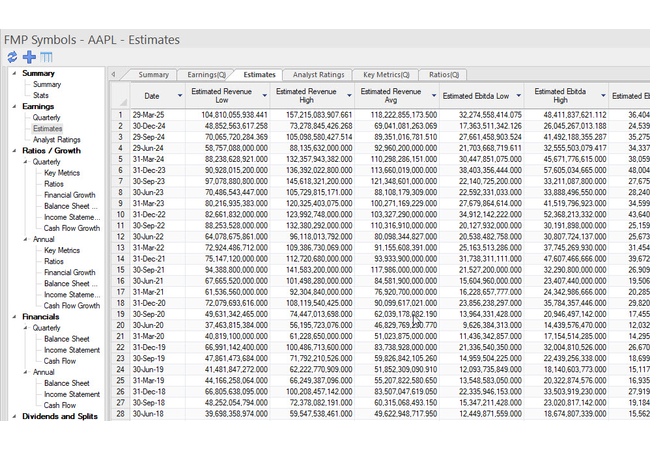Click revenue low cell 104,810,055,938.441
Screen dimensions: 650x450
click(228, 115)
